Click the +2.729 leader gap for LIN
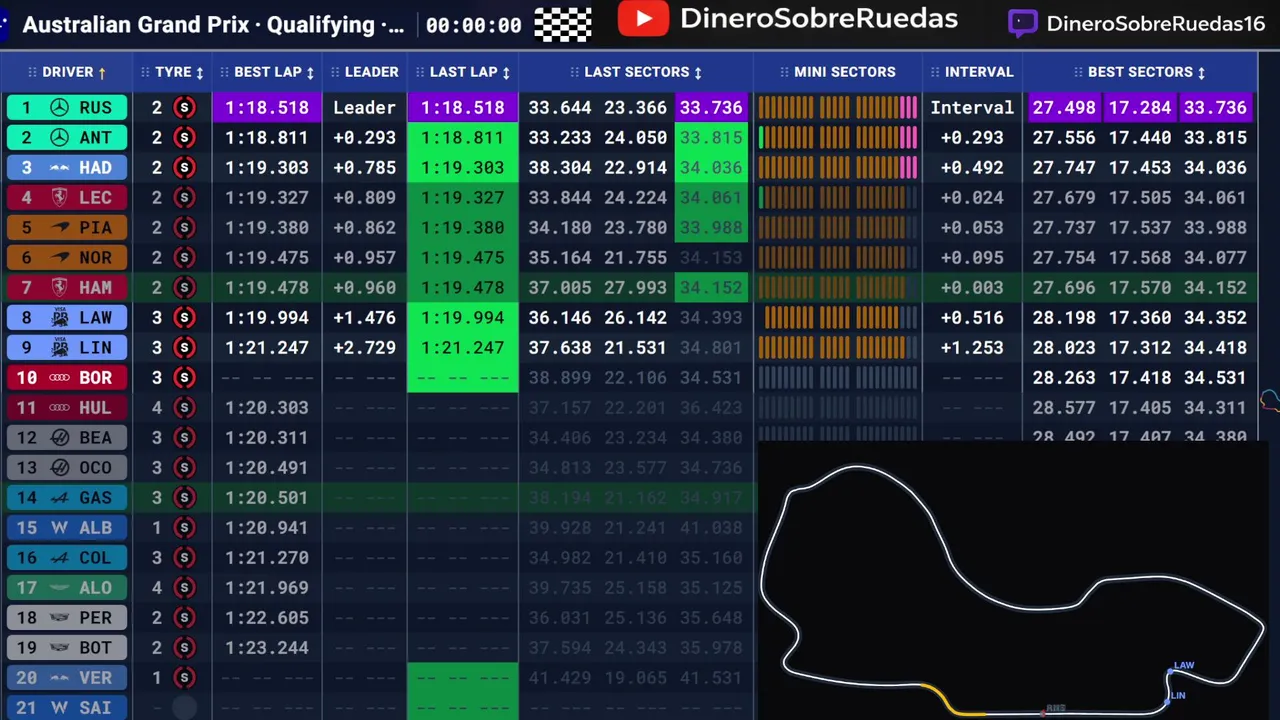This screenshot has height=720, width=1280. coord(364,347)
